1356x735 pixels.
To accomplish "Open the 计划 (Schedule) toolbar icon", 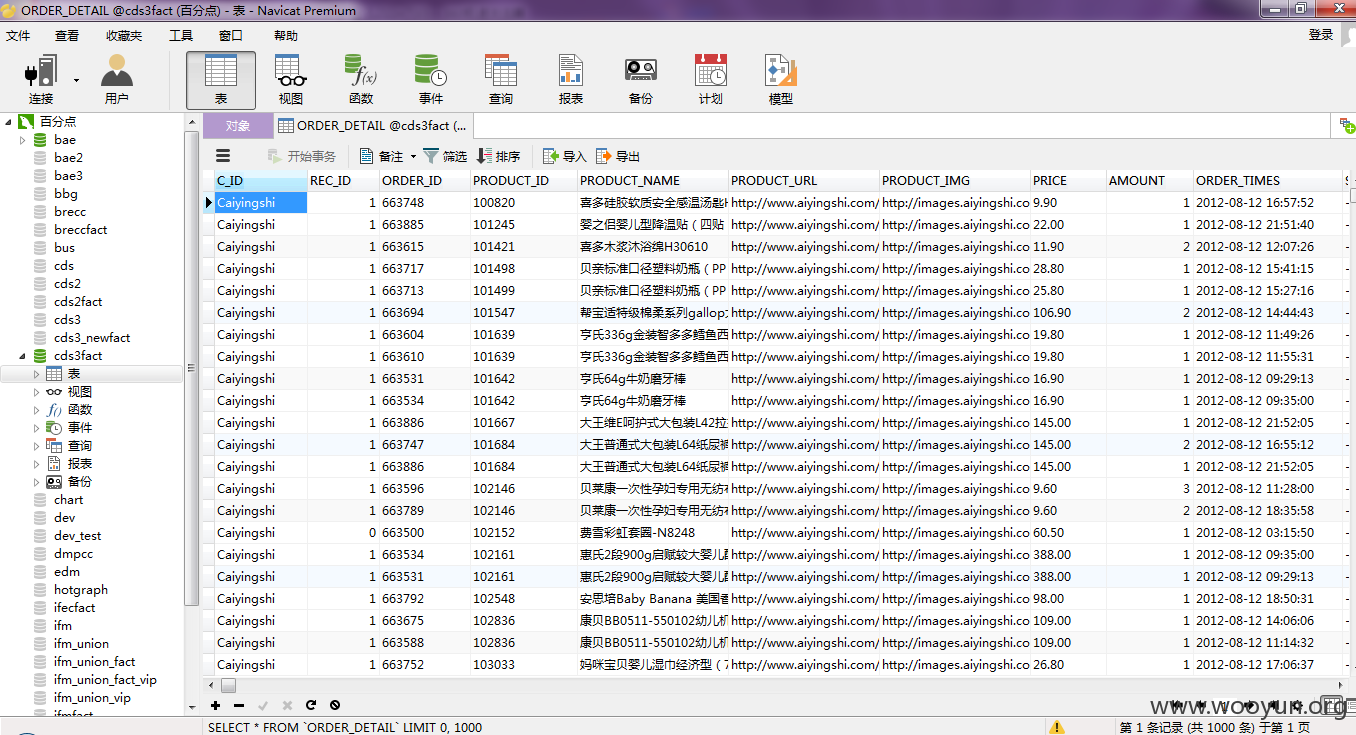I will 711,80.
